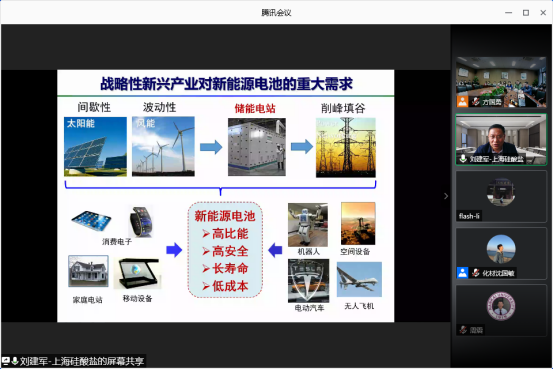Click the shared slide titled 战略性新兴产业
553x369 pixels.
[226, 196]
